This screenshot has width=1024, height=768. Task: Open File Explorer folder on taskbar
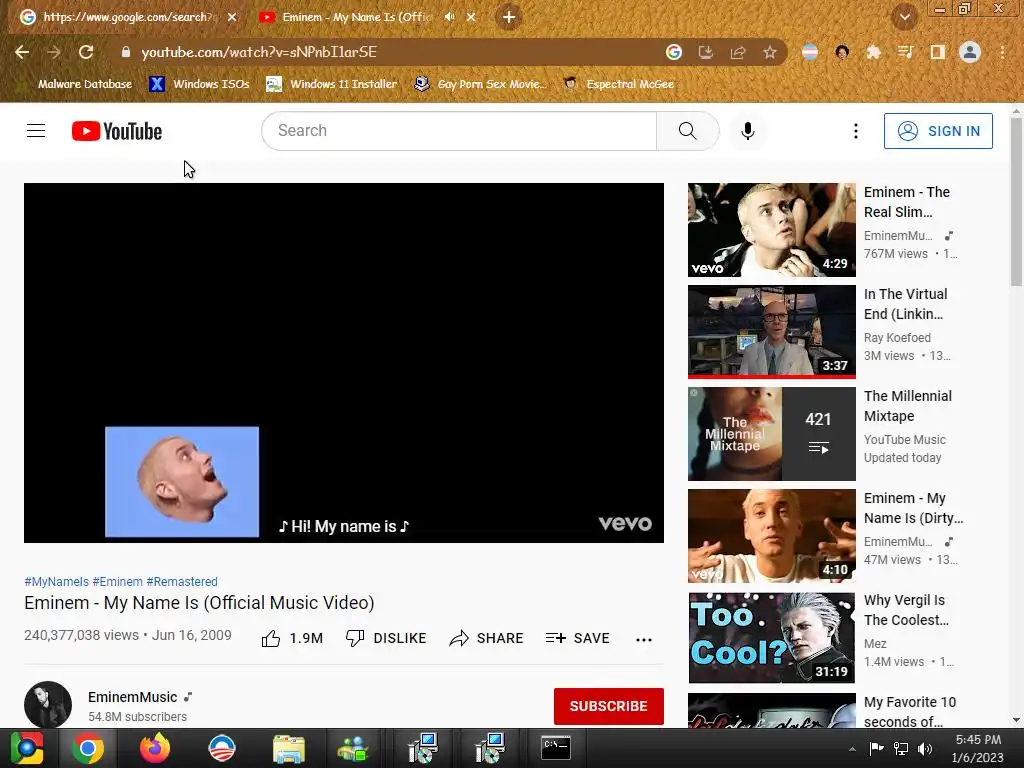tap(289, 748)
